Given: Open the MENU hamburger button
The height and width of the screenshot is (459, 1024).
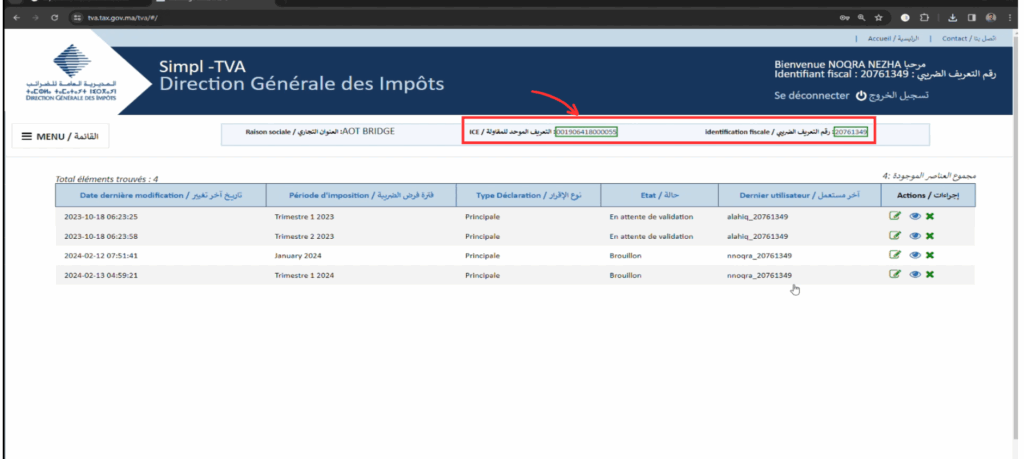Looking at the screenshot, I should coord(60,136).
